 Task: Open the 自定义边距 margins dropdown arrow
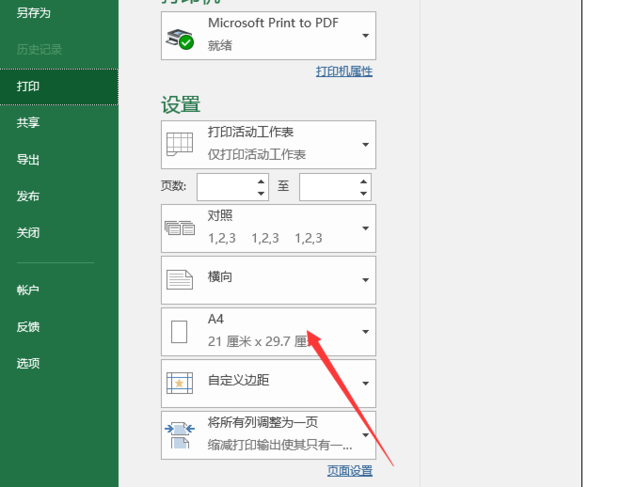tap(366, 383)
